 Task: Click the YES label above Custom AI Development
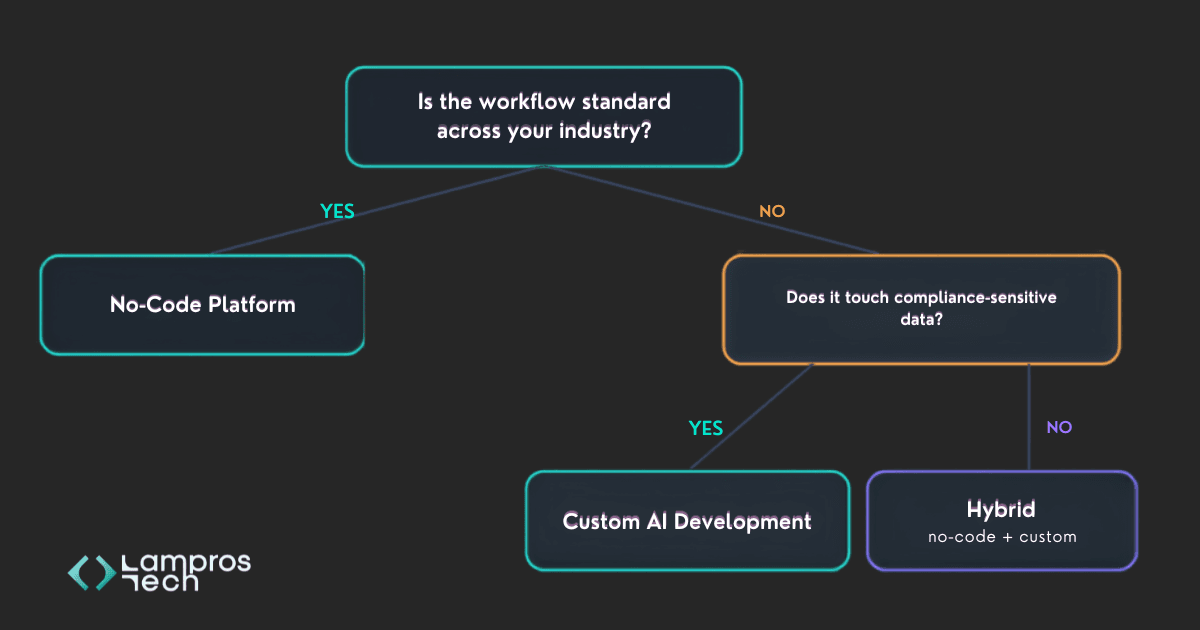(705, 428)
